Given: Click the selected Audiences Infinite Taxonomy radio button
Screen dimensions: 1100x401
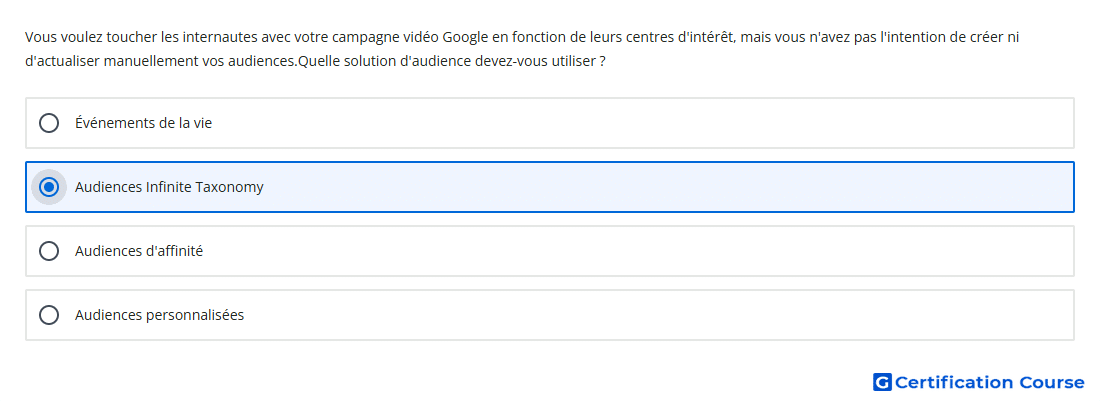Looking at the screenshot, I should pyautogui.click(x=49, y=187).
